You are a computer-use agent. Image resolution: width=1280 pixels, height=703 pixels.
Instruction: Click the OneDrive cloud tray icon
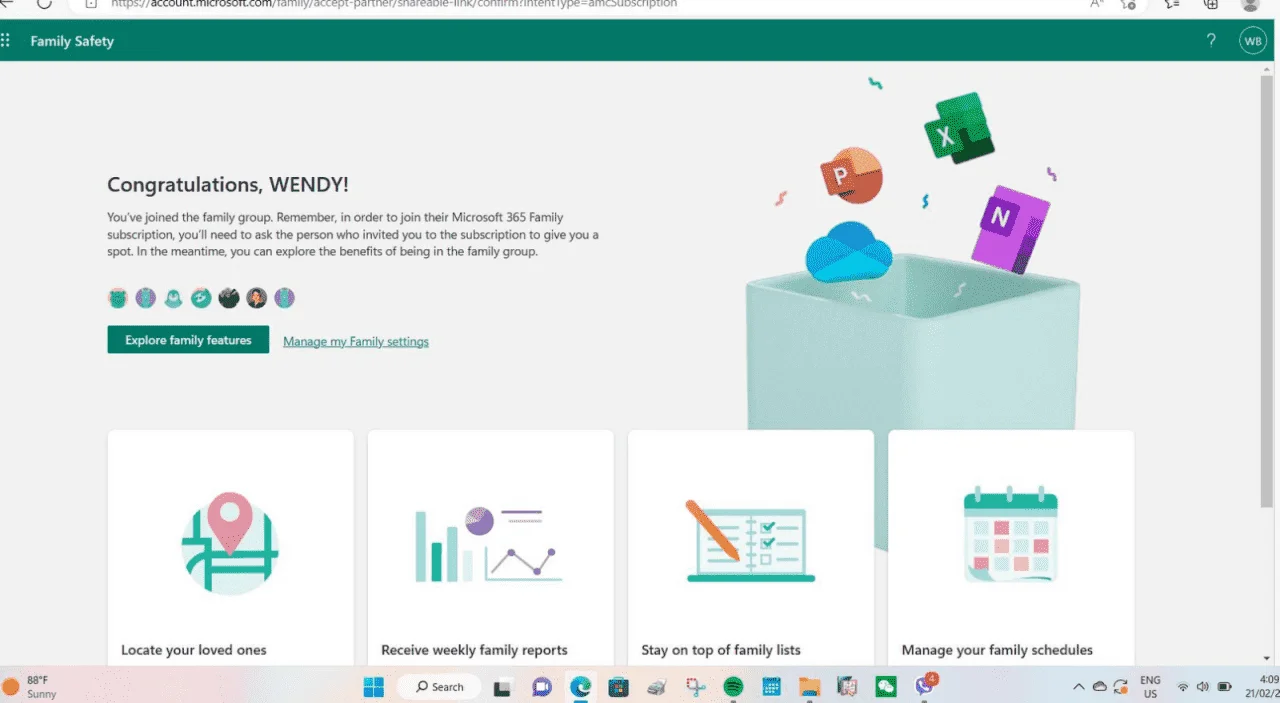coord(1099,687)
